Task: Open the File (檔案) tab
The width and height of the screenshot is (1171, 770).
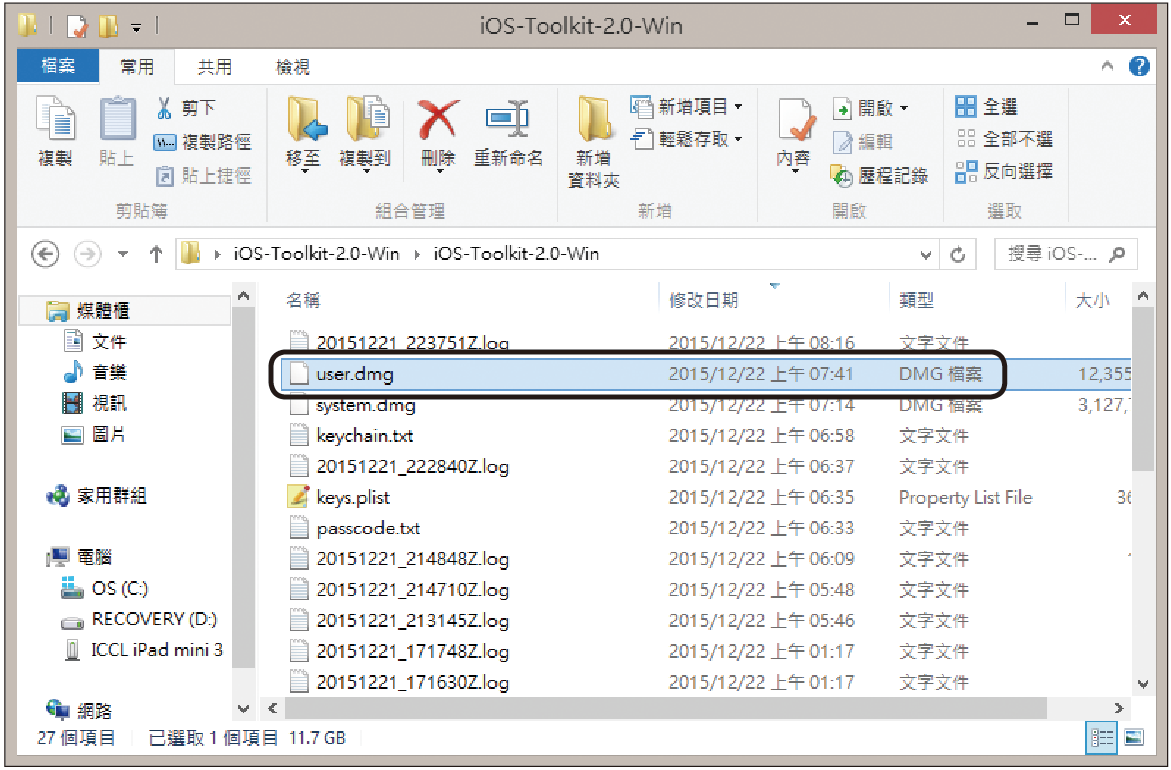Action: tap(58, 66)
